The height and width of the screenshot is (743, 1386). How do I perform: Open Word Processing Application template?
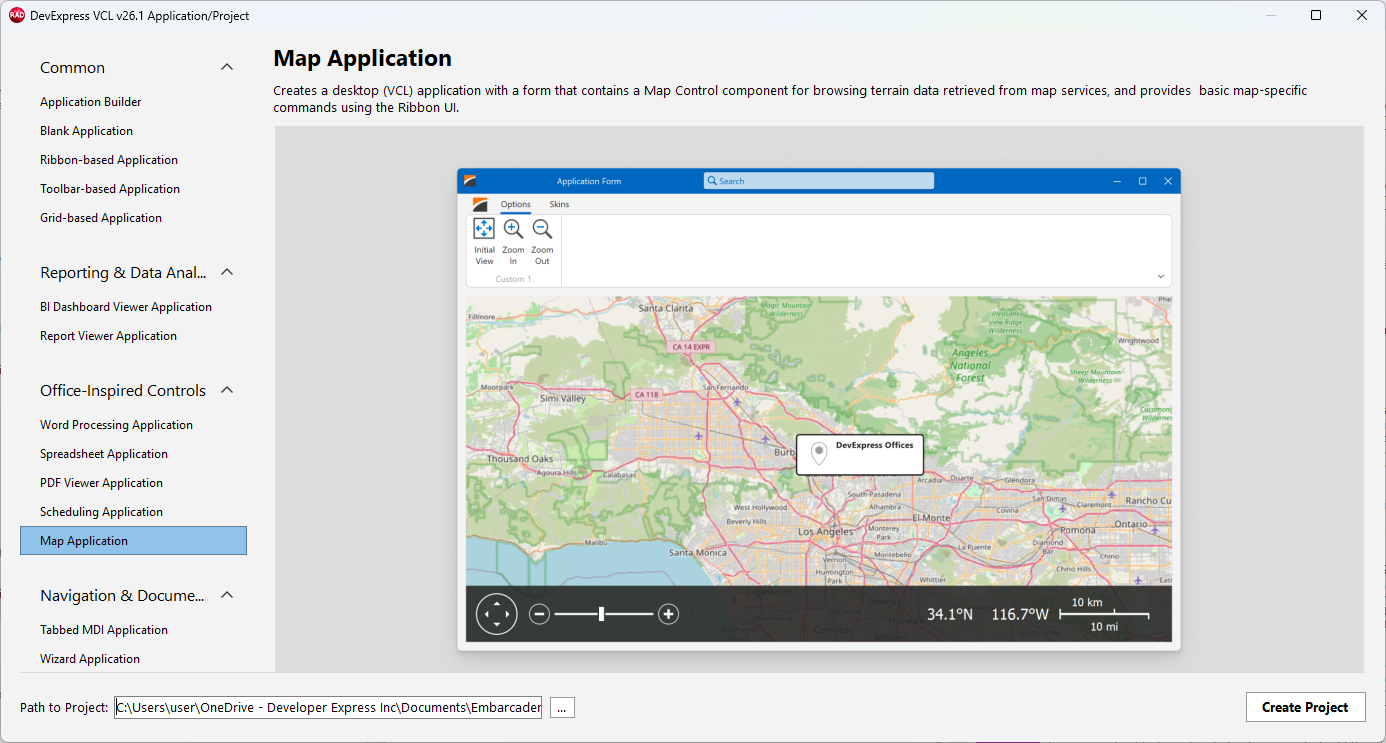tap(116, 425)
